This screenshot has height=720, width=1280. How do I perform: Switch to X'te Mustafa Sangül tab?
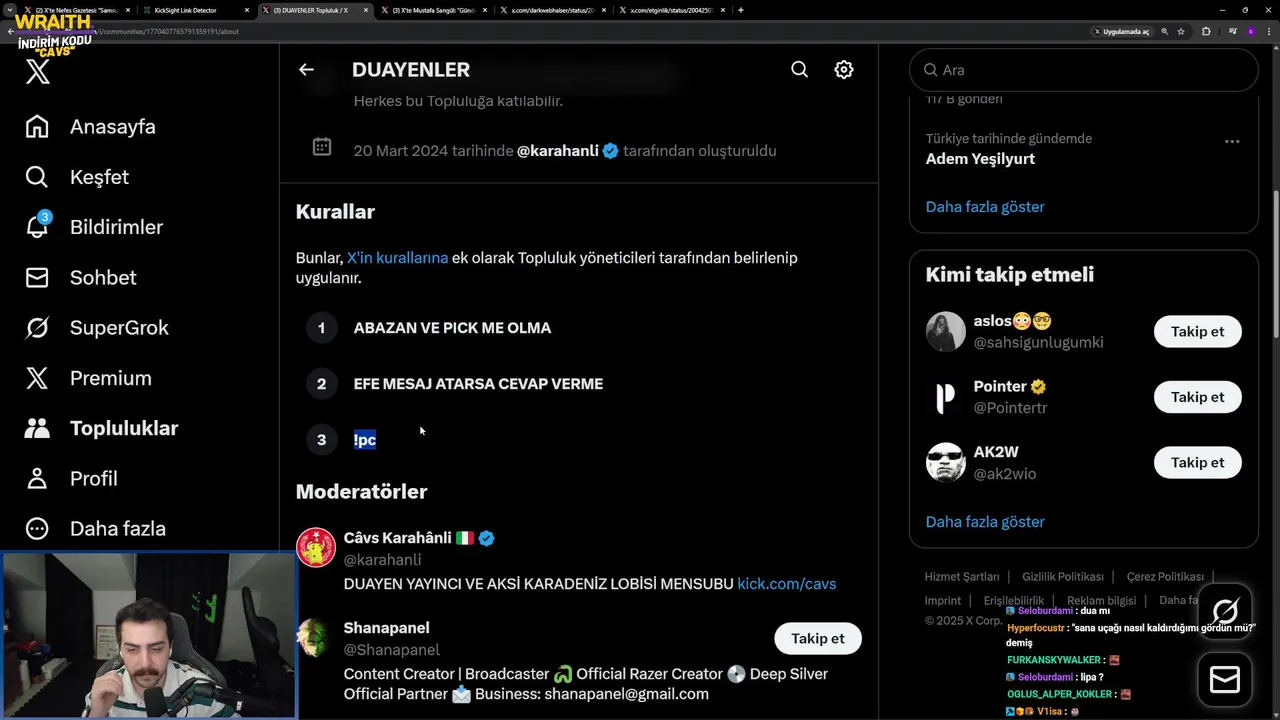point(432,10)
